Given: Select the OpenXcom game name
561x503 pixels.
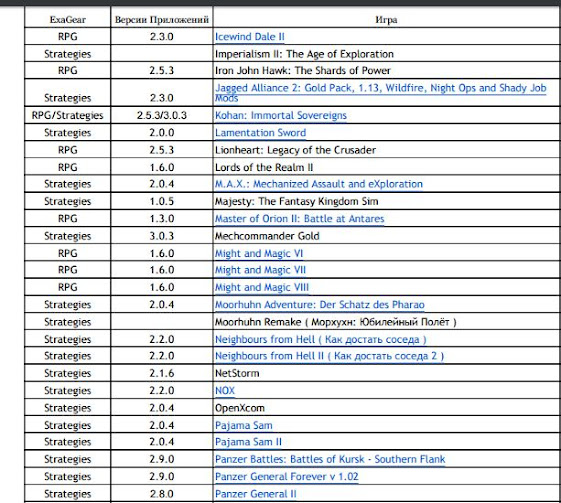Looking at the screenshot, I should click(x=240, y=408).
